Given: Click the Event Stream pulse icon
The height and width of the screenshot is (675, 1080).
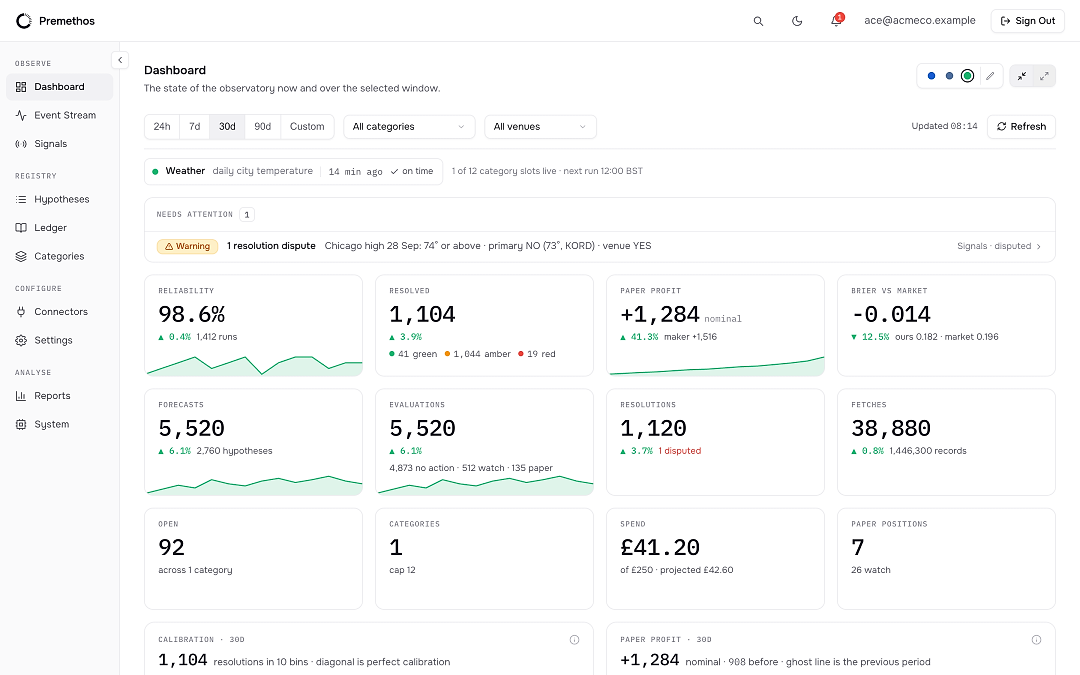Looking at the screenshot, I should (x=21, y=115).
